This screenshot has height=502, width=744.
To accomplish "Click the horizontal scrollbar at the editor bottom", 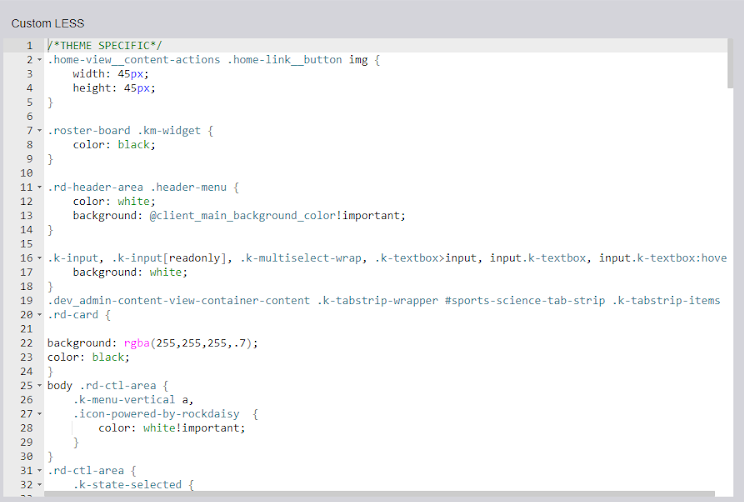I will pyautogui.click(x=379, y=494).
